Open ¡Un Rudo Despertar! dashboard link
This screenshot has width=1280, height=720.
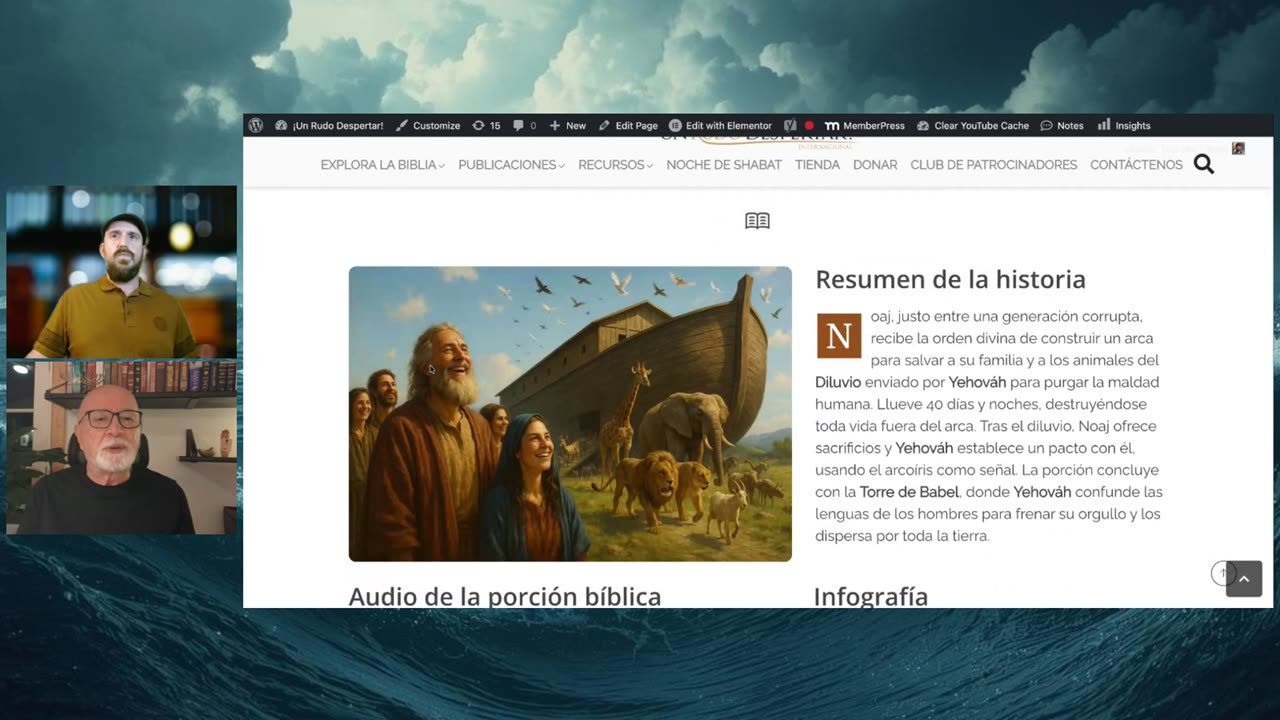(x=329, y=125)
